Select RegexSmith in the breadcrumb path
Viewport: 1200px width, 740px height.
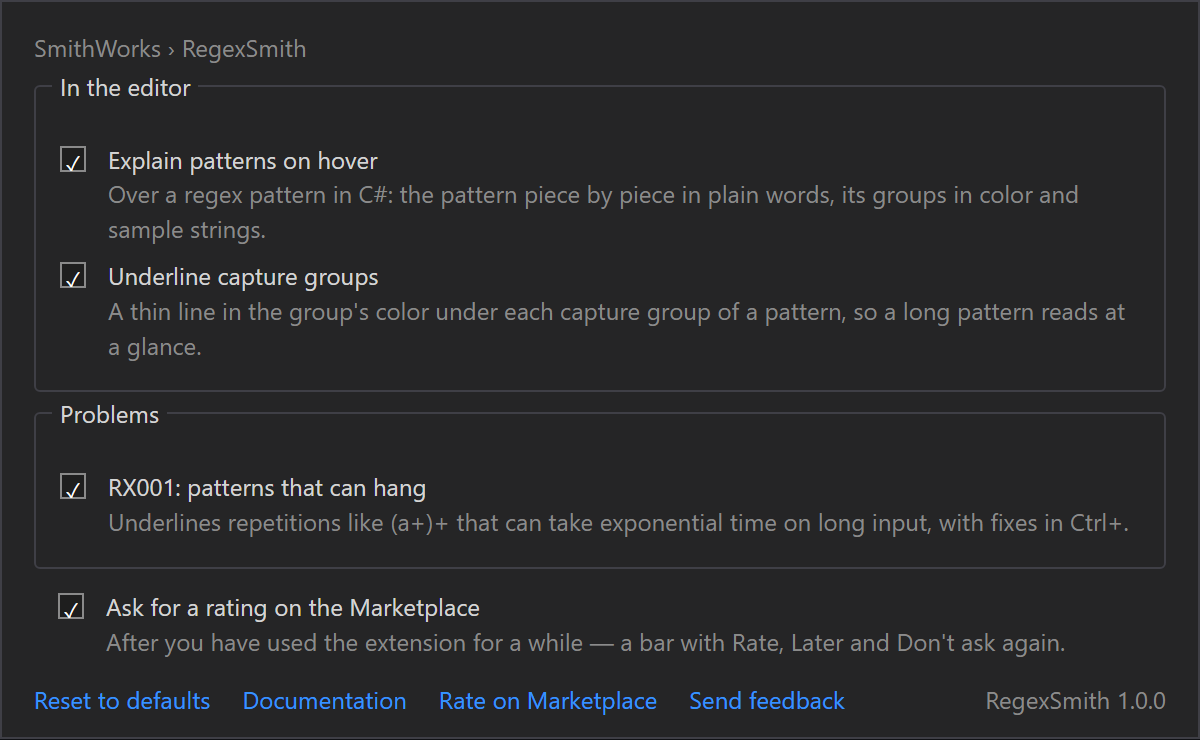tap(244, 49)
